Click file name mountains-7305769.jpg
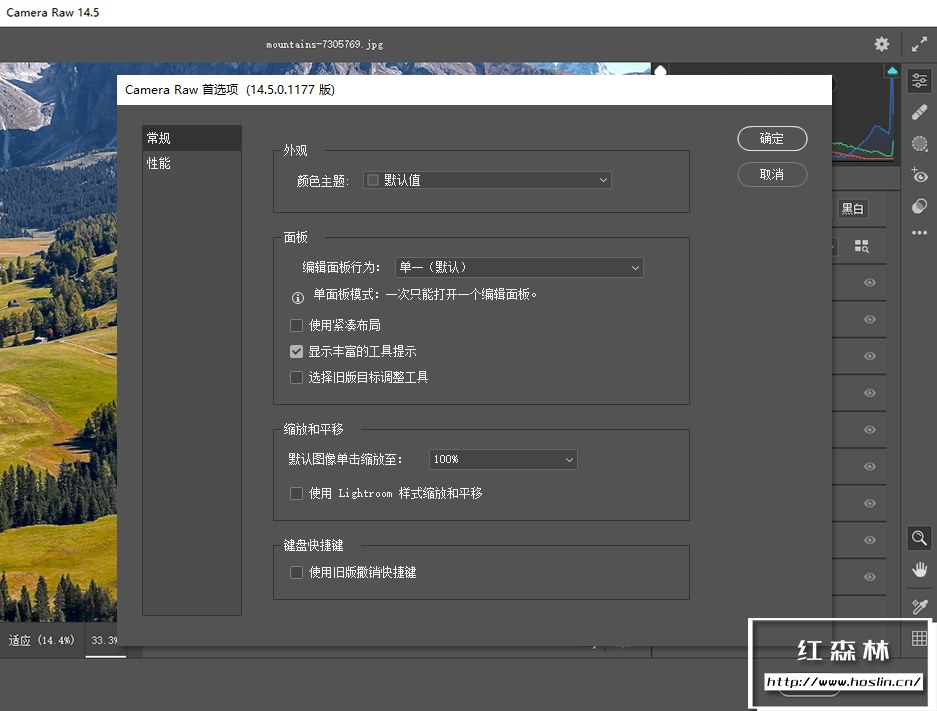 point(324,44)
